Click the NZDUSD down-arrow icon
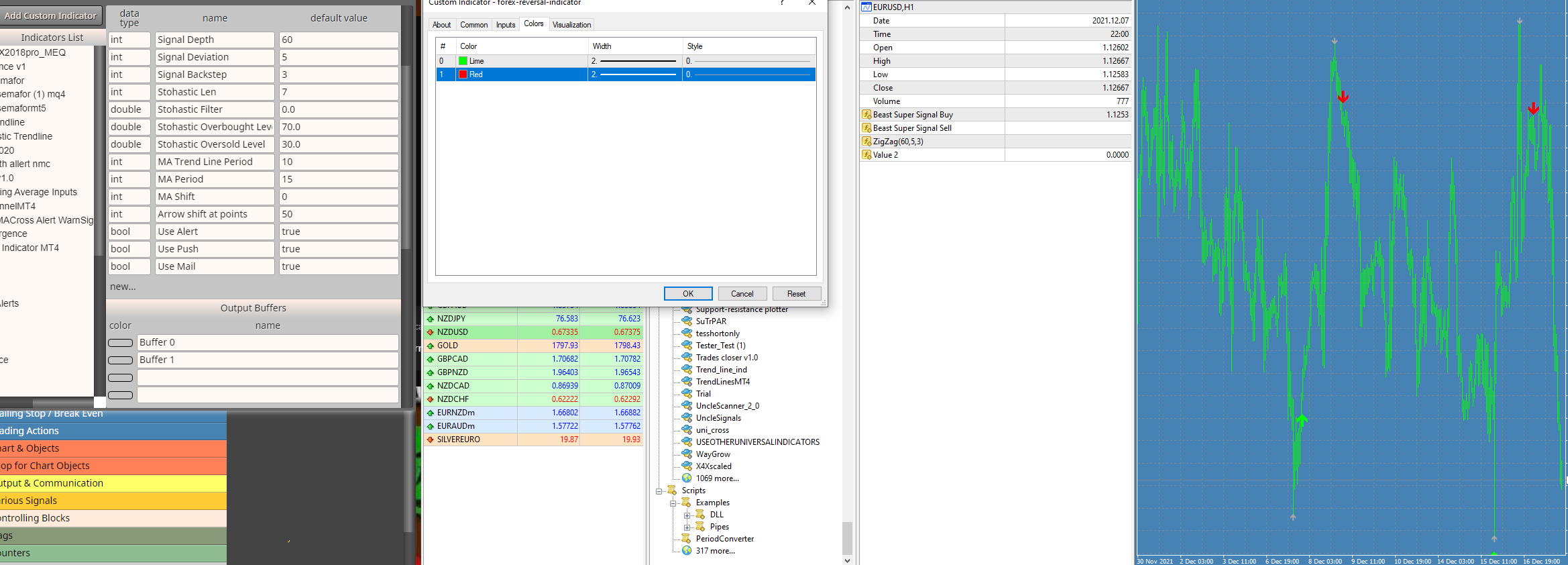 tap(431, 332)
